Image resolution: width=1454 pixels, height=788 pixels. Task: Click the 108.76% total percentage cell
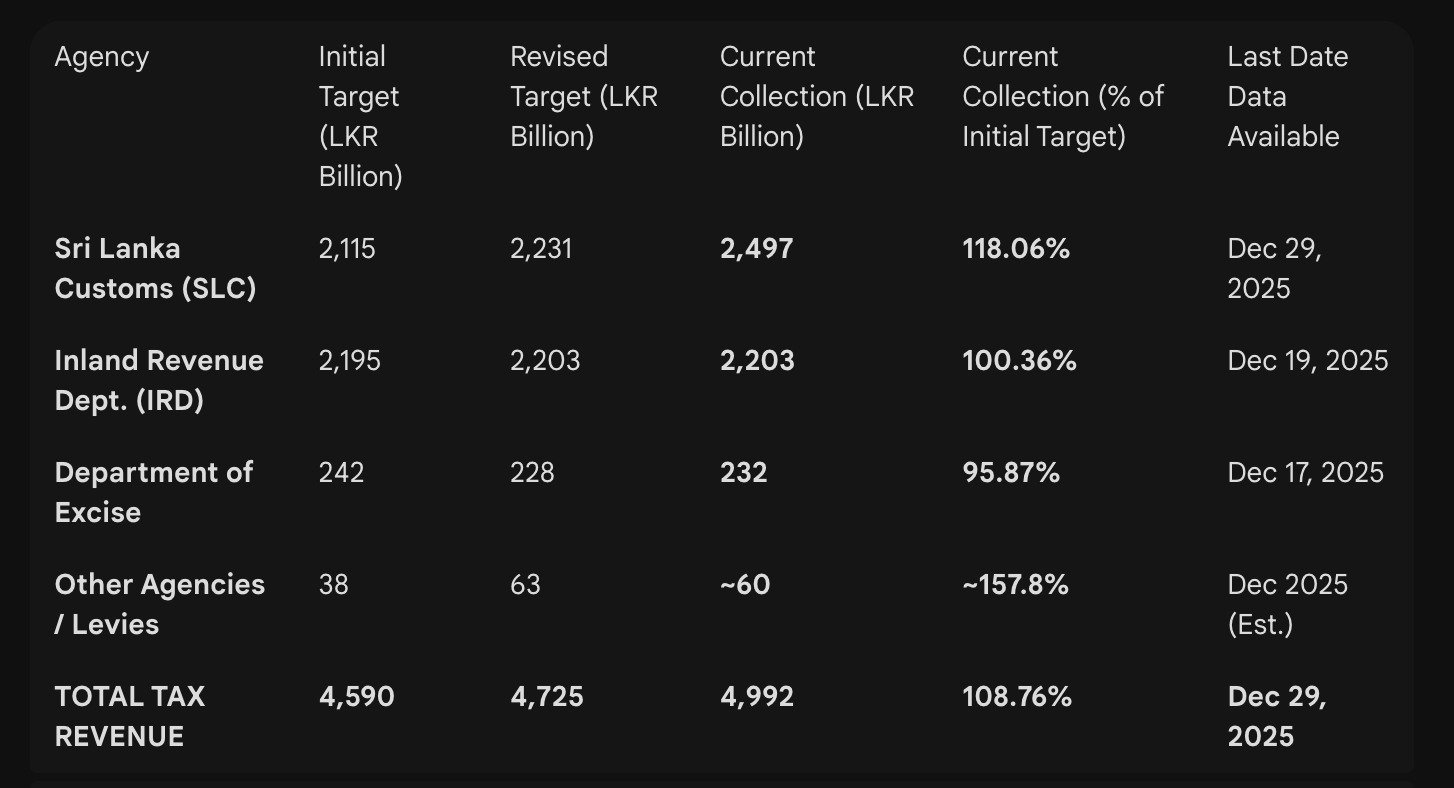coord(1017,697)
